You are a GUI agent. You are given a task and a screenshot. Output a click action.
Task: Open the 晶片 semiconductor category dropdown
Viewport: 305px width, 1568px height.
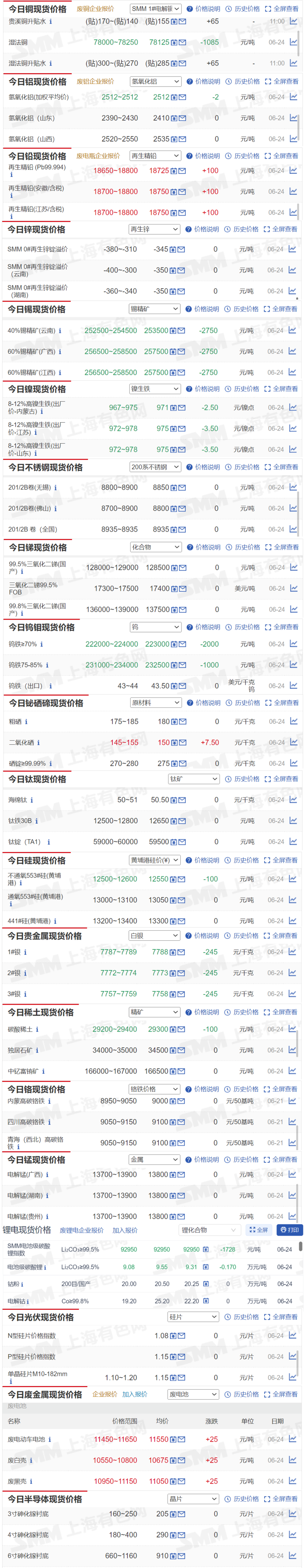click(x=193, y=1499)
